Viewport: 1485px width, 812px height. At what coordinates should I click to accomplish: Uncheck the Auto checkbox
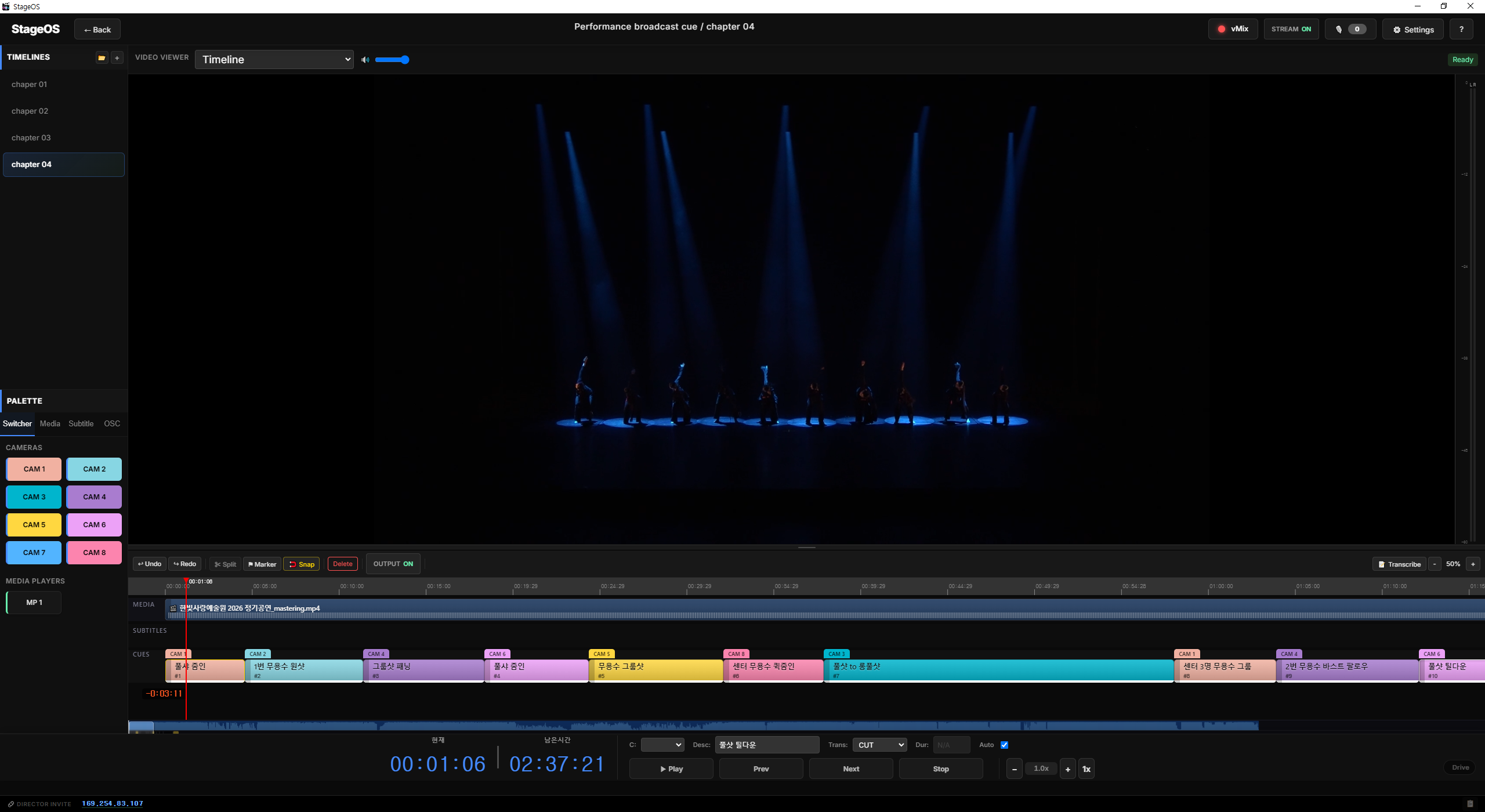coord(1005,745)
